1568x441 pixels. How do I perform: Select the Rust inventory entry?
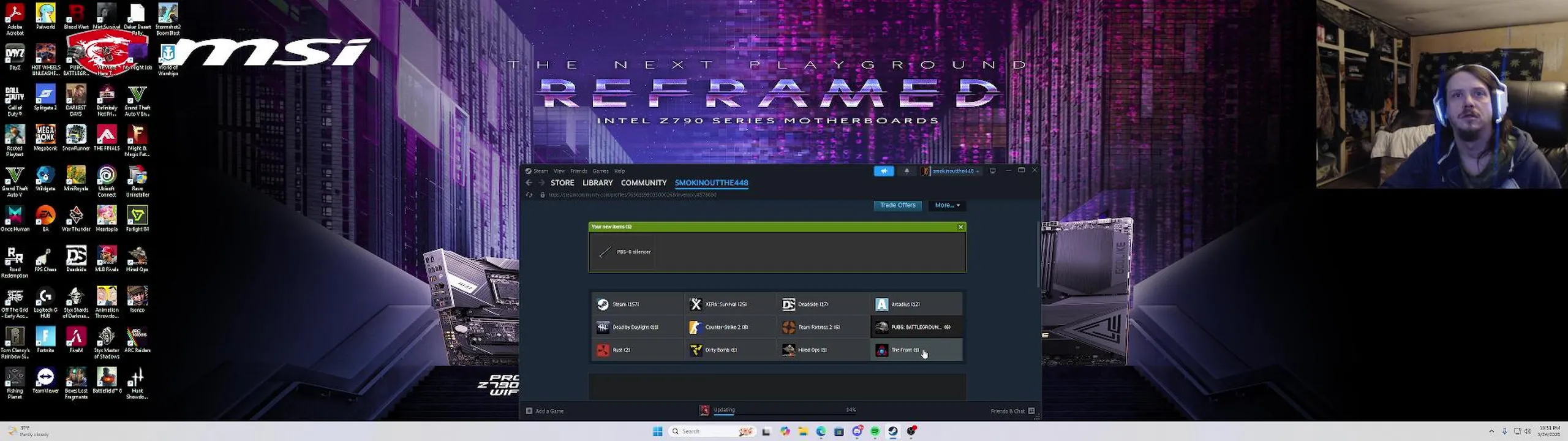638,350
